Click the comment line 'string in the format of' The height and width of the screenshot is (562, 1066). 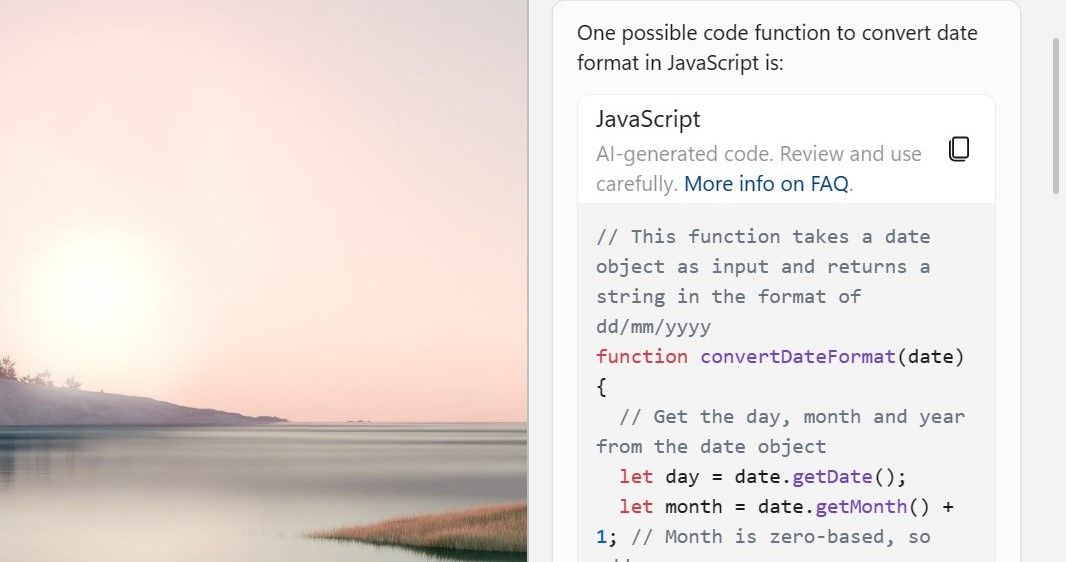click(728, 296)
